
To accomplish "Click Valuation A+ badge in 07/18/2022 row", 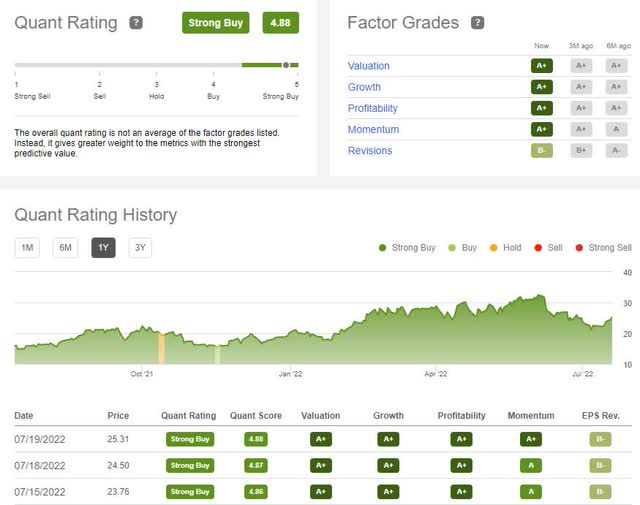I will click(321, 465).
